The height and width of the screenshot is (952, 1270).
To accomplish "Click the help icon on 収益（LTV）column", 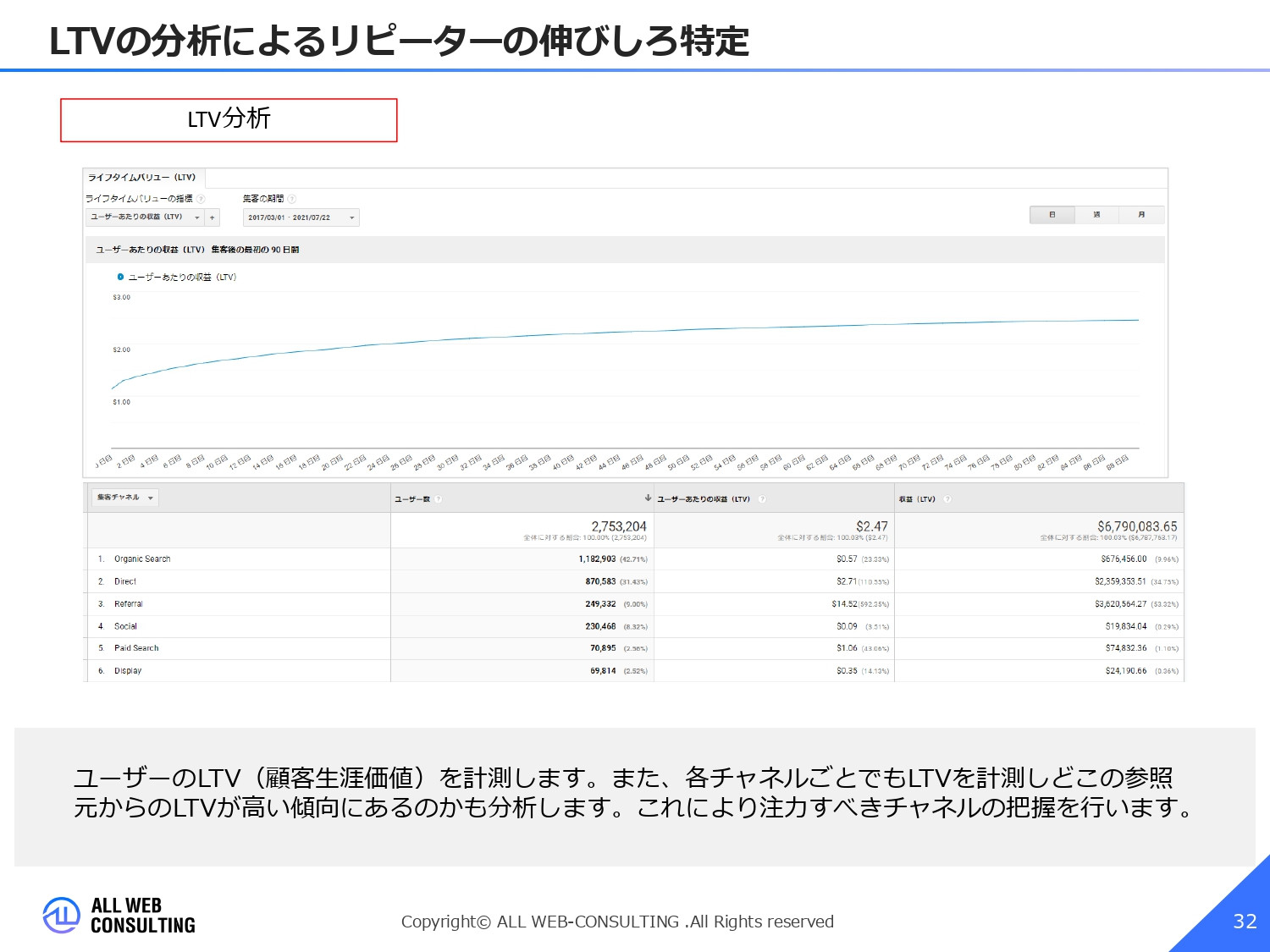I will click(947, 498).
